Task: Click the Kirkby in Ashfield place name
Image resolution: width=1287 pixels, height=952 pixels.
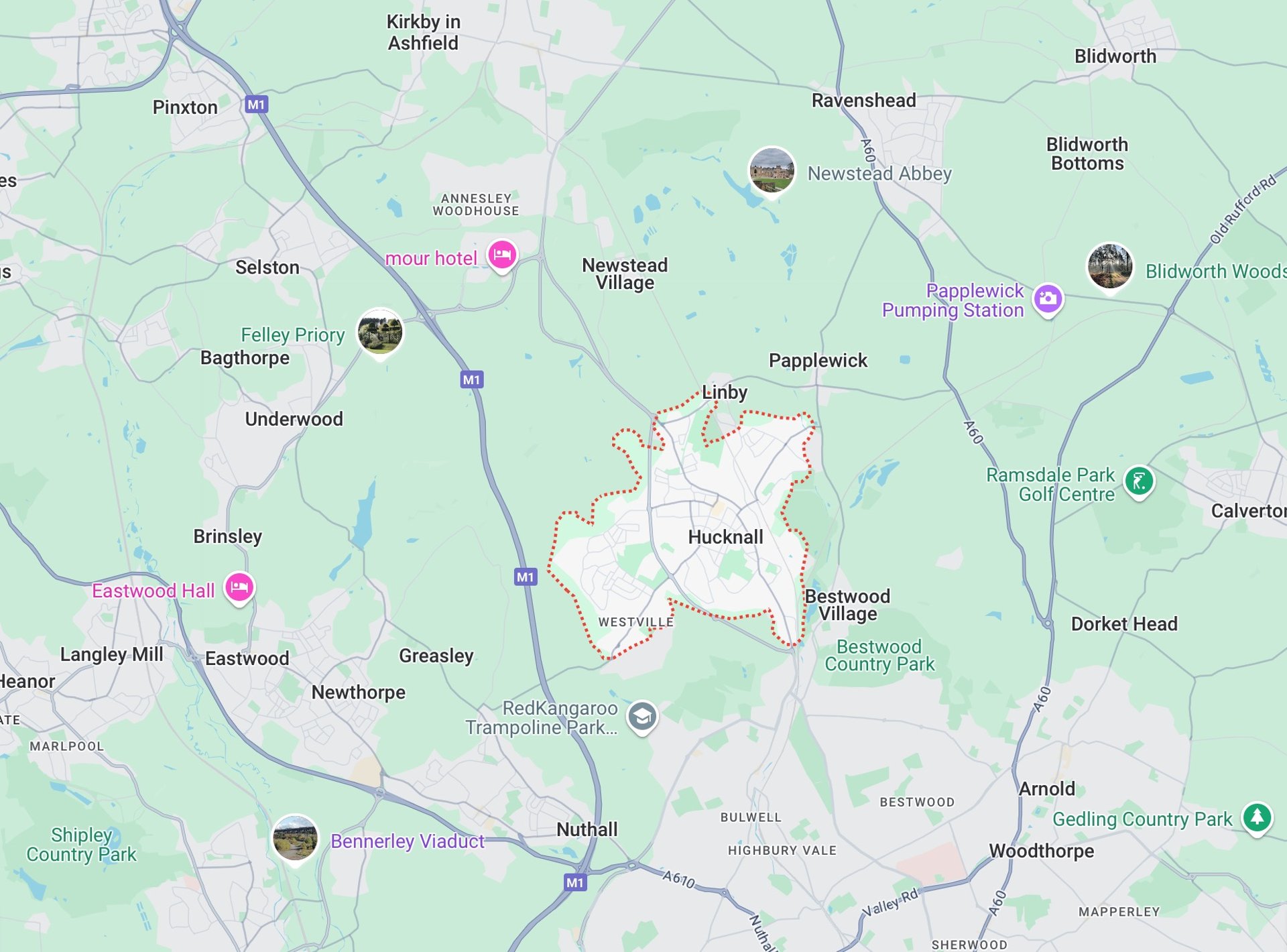Action: coord(424,32)
